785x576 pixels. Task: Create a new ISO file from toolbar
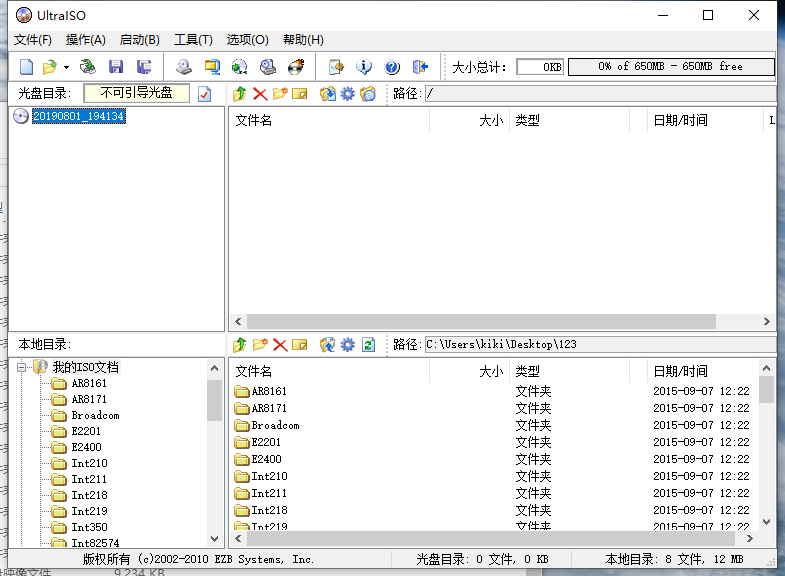pos(27,67)
